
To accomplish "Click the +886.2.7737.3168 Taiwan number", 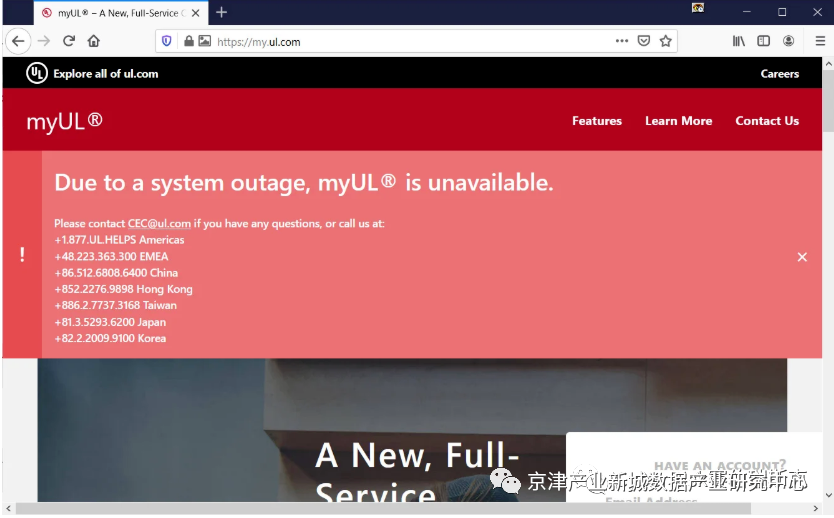I will click(x=115, y=305).
